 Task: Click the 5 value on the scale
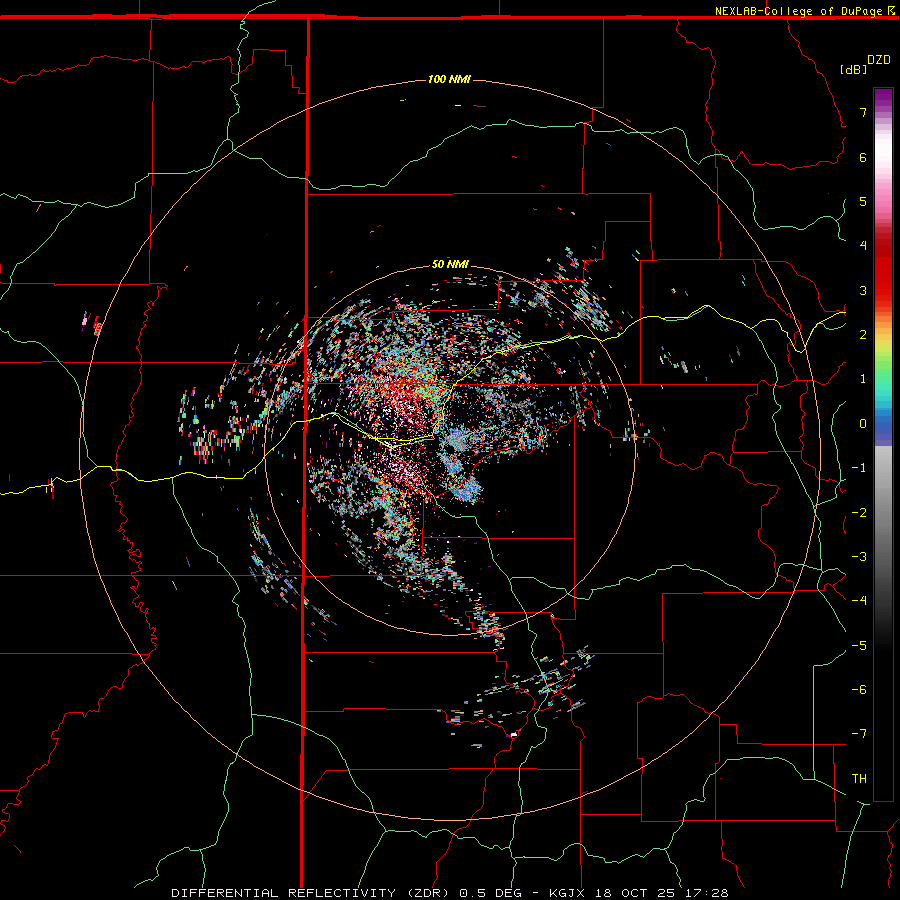(x=863, y=201)
